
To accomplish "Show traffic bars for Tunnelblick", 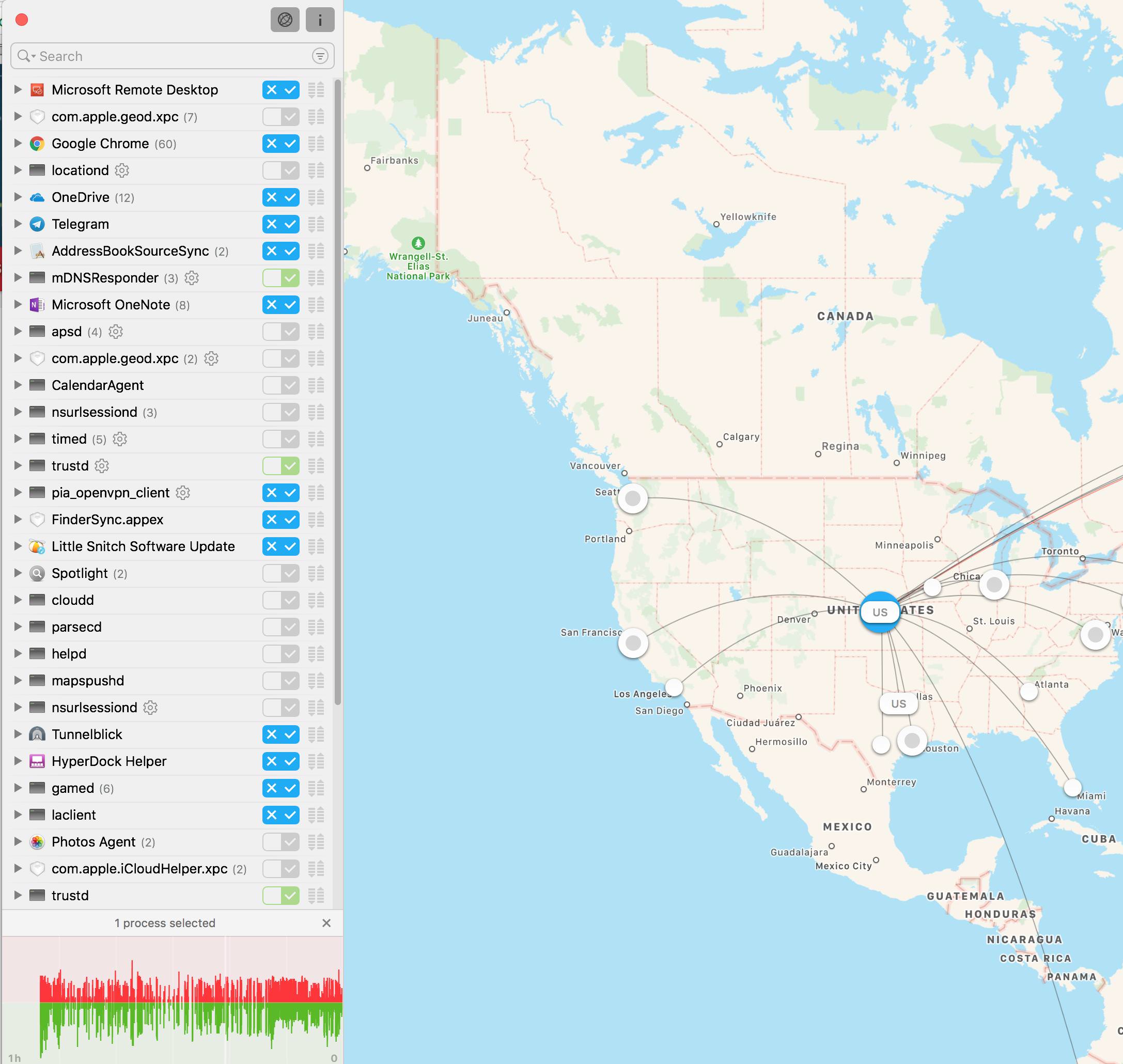I will point(316,734).
